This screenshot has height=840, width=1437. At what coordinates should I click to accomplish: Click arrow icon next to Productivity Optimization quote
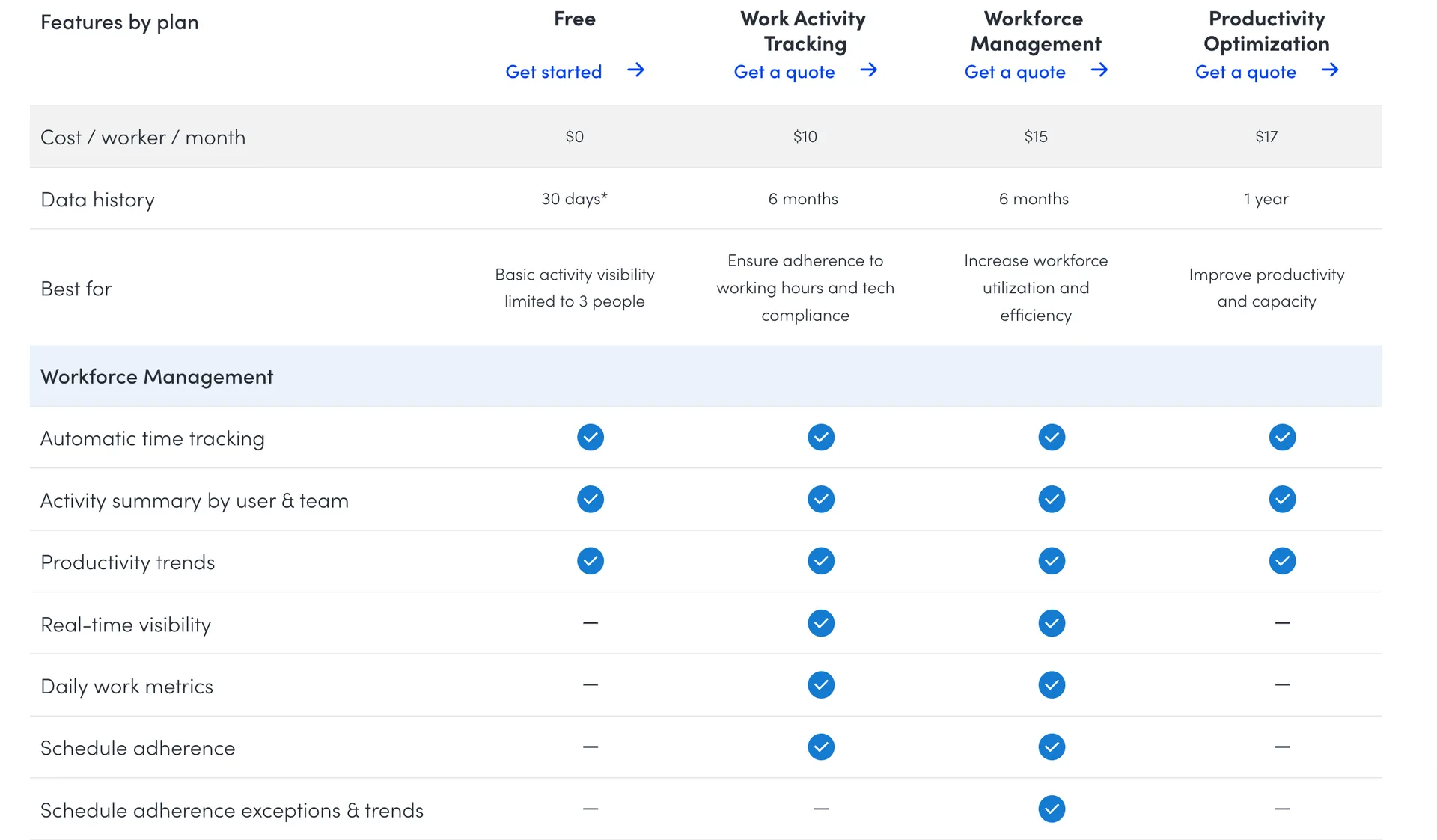[x=1329, y=70]
